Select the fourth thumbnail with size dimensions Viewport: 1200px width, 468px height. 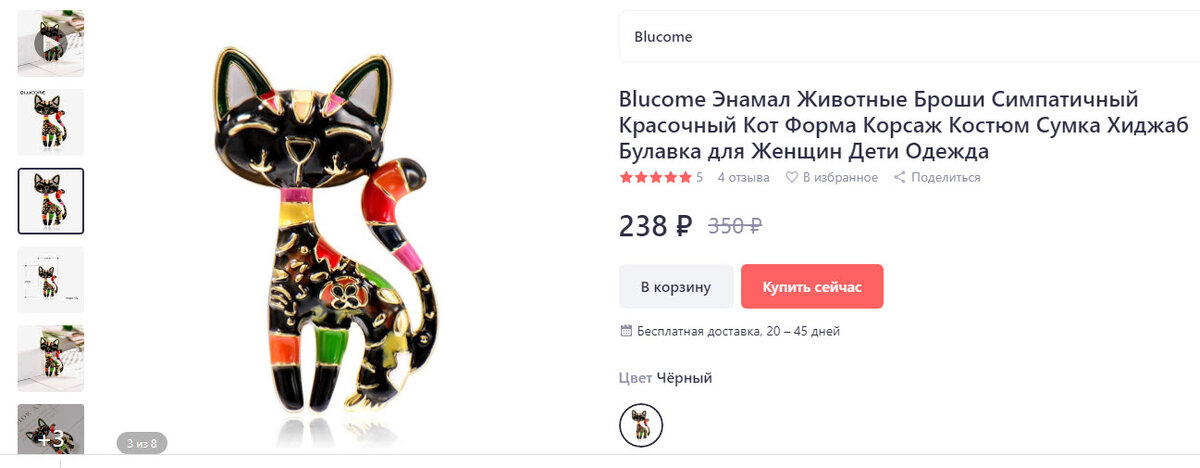tap(50, 279)
